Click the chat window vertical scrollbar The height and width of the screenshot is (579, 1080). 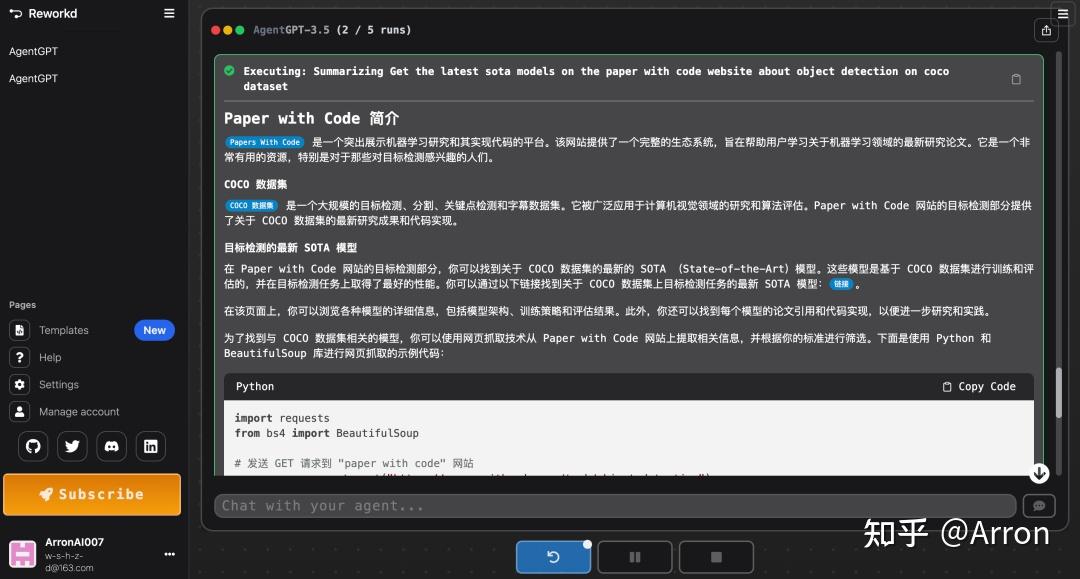click(1059, 392)
